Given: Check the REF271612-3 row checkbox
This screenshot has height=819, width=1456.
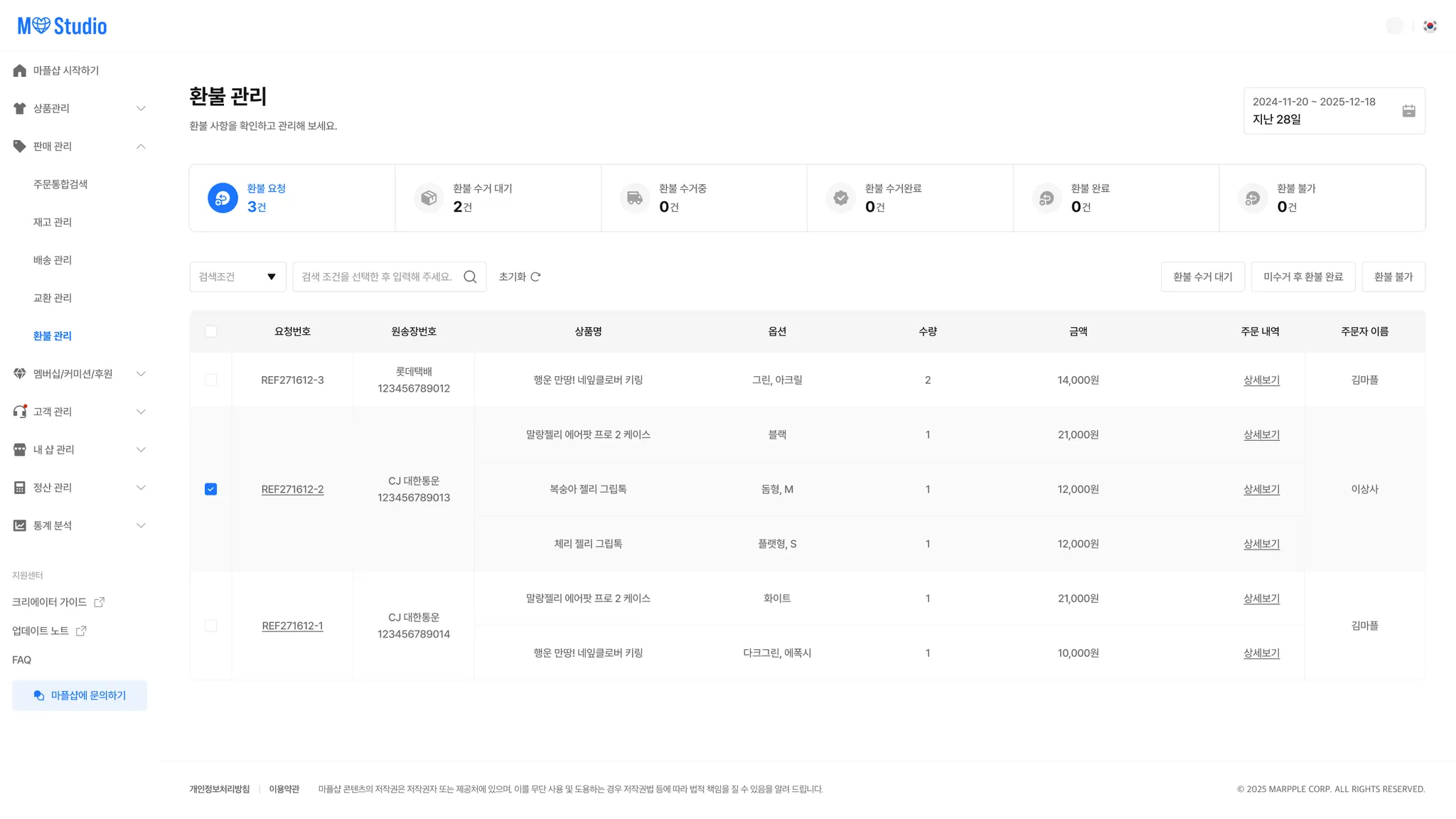Looking at the screenshot, I should pos(210,380).
